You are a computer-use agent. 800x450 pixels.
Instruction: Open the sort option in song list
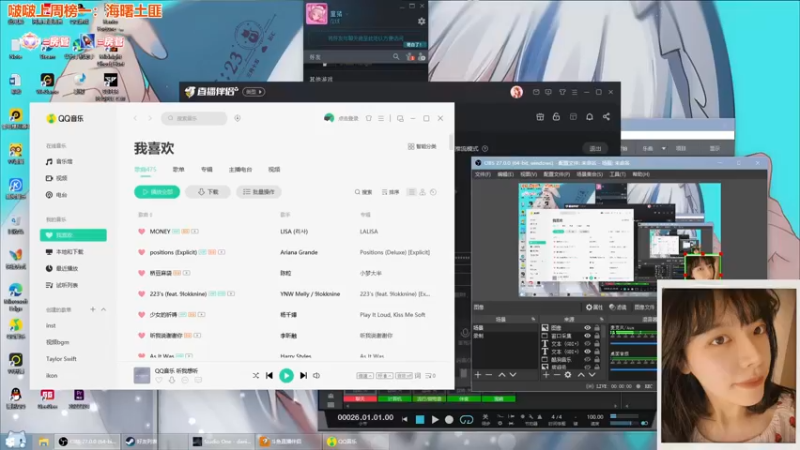click(390, 192)
